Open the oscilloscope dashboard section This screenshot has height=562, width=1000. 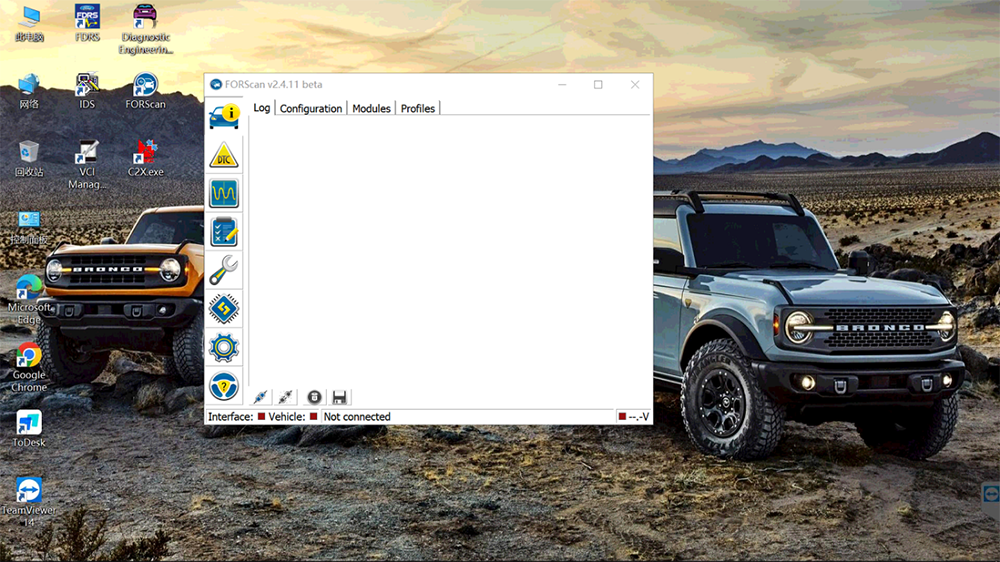point(224,193)
